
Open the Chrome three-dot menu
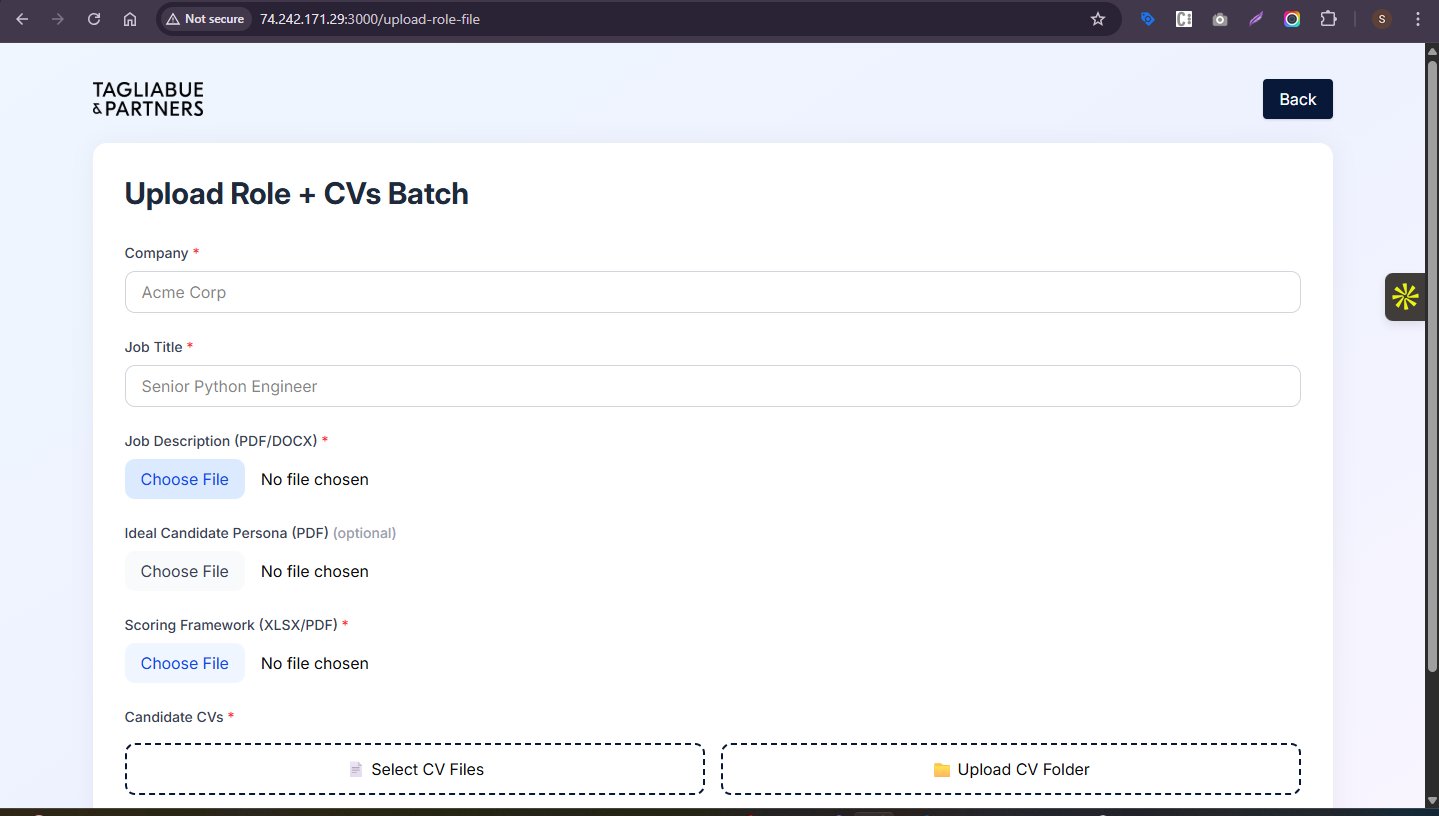(1418, 19)
